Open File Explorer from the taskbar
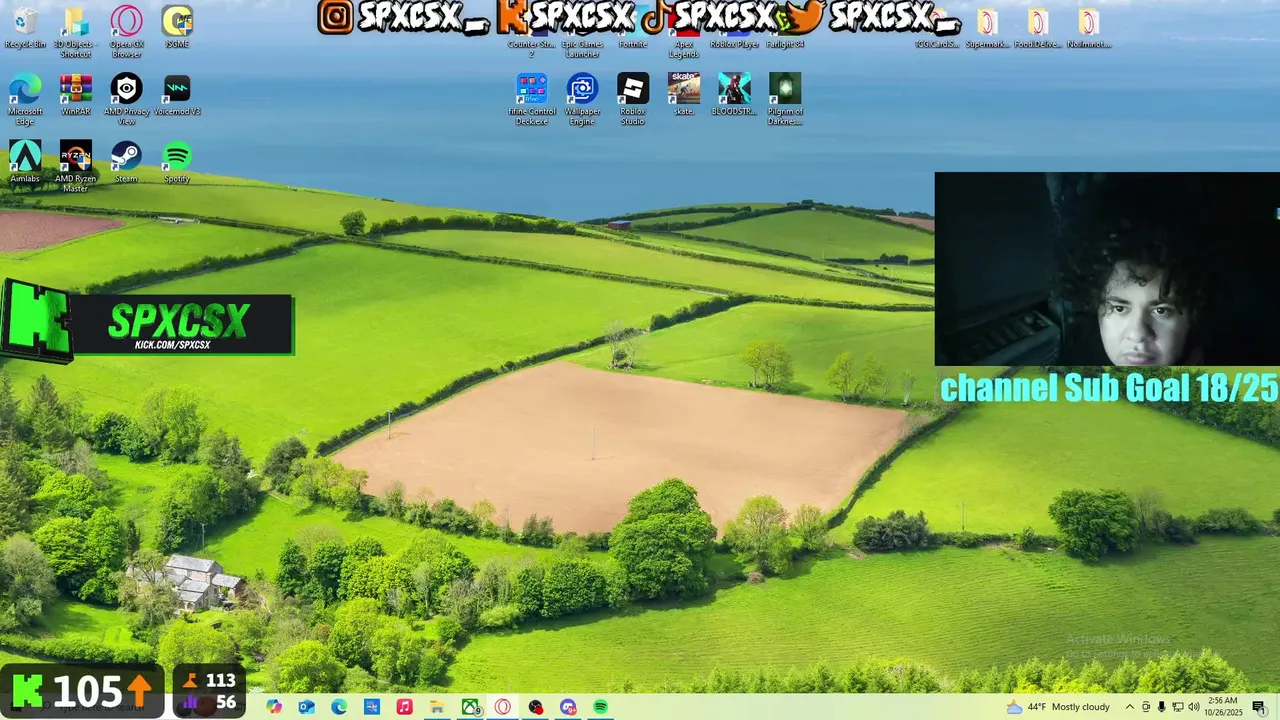Viewport: 1280px width, 720px height. [x=437, y=707]
